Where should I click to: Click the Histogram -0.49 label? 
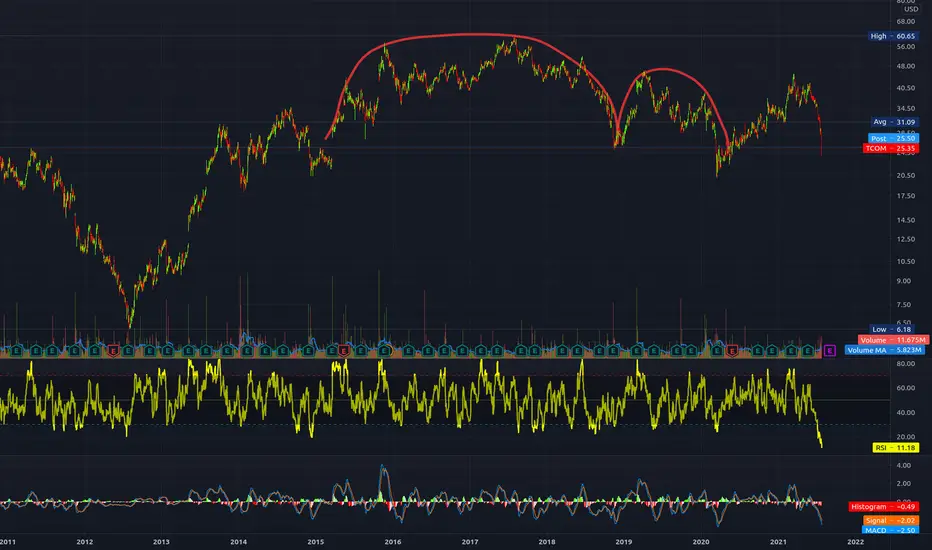click(x=883, y=507)
